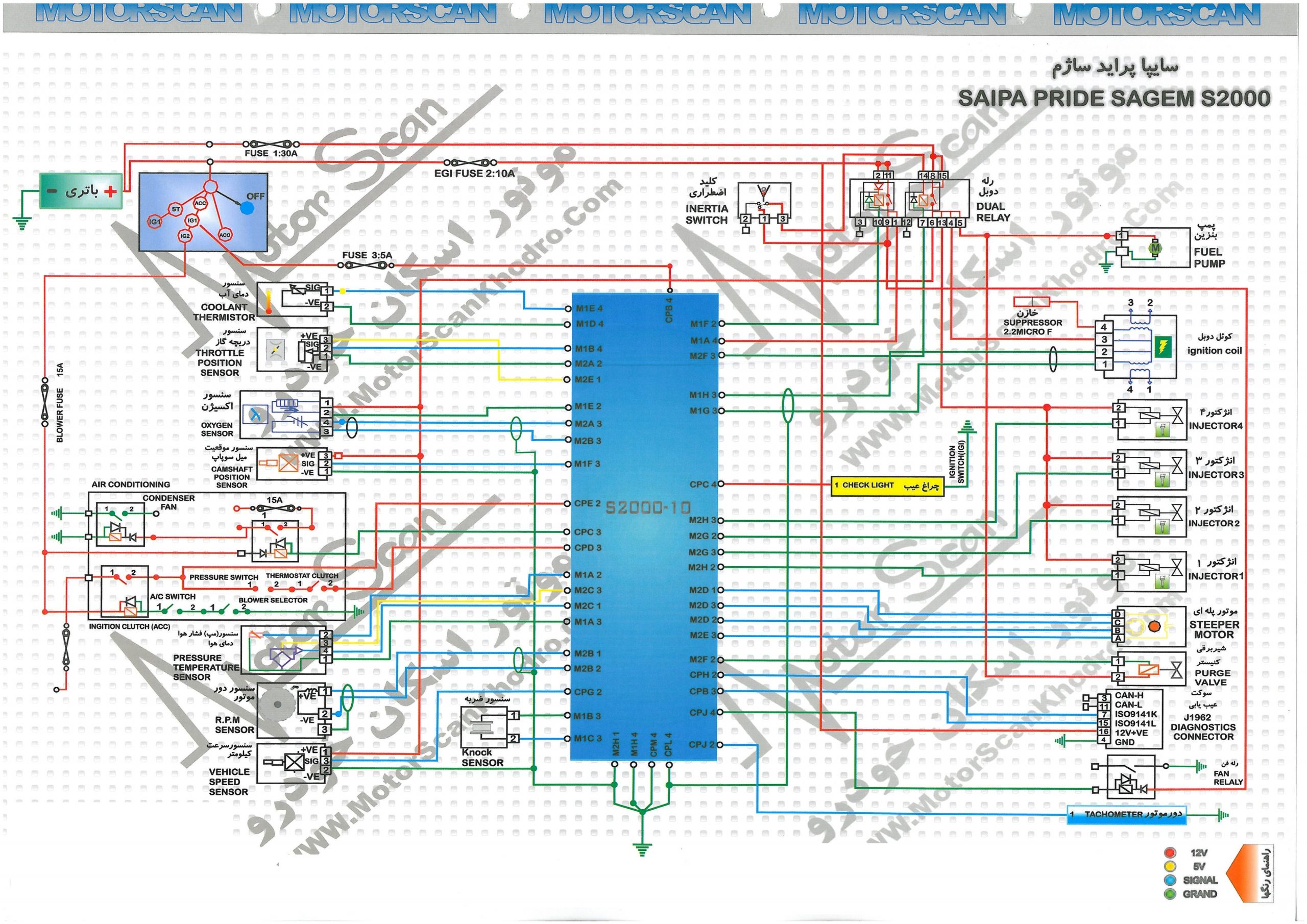1307x924 pixels.
Task: Click the M2E 1 pin label
Action: click(x=588, y=379)
